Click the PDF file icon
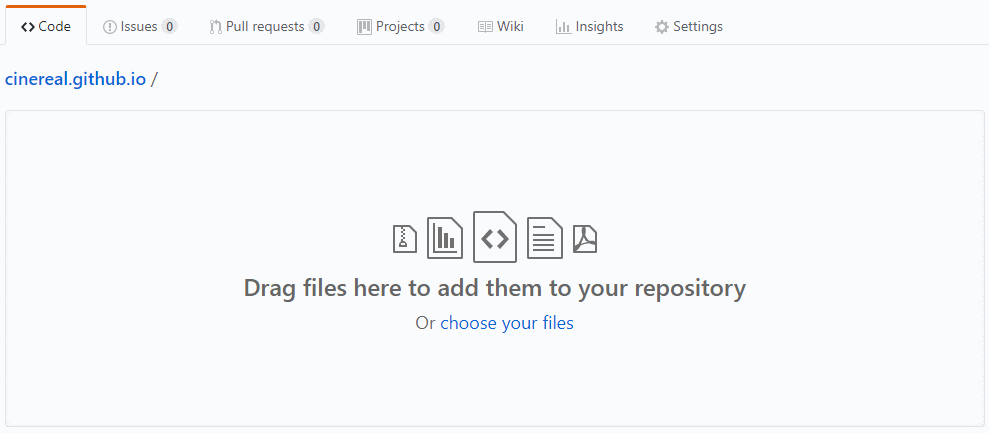This screenshot has height=433, width=989. click(x=585, y=239)
